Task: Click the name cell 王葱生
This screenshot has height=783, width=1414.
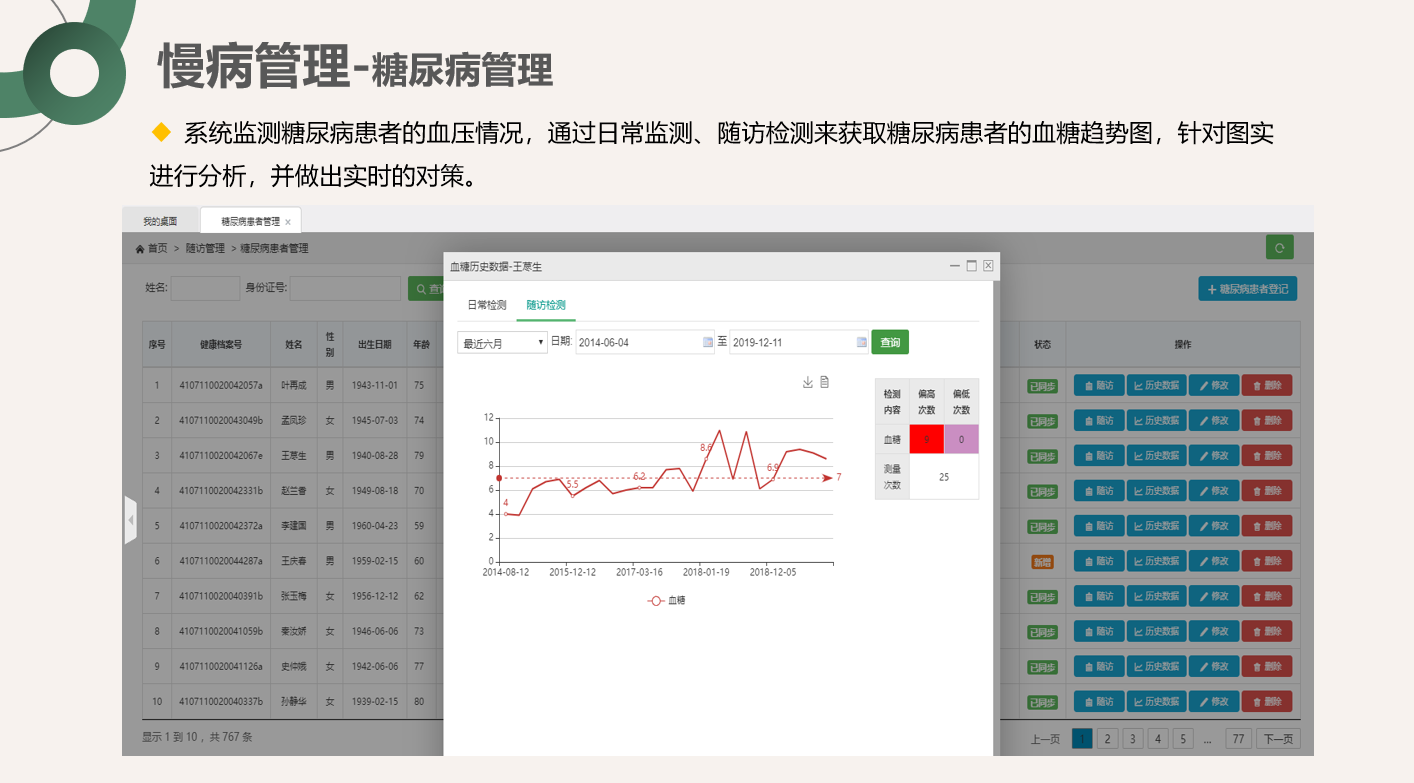Action: pyautogui.click(x=293, y=455)
